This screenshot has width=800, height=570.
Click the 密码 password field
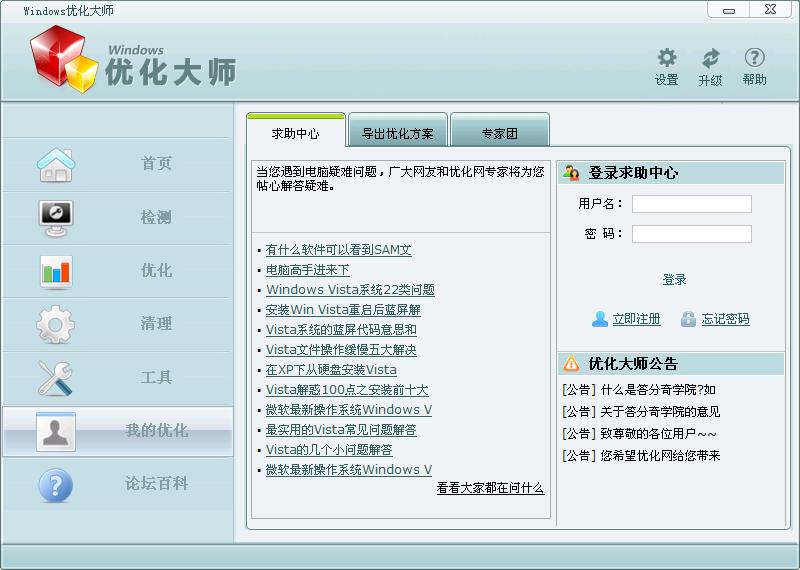pos(691,234)
